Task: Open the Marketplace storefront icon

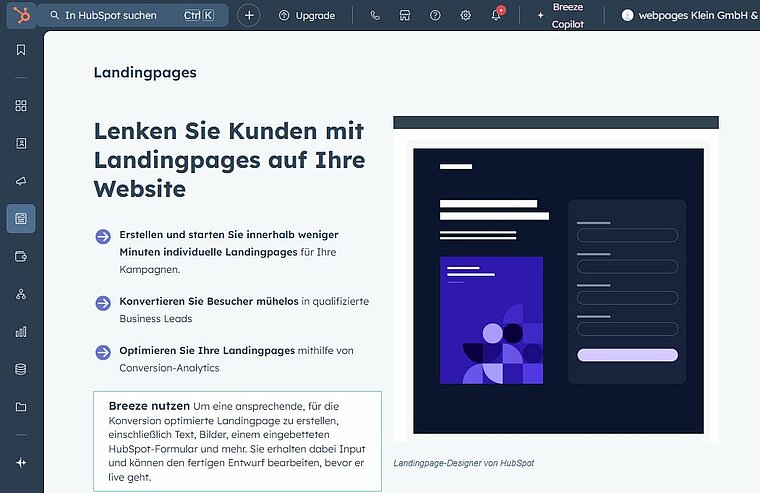Action: click(405, 16)
